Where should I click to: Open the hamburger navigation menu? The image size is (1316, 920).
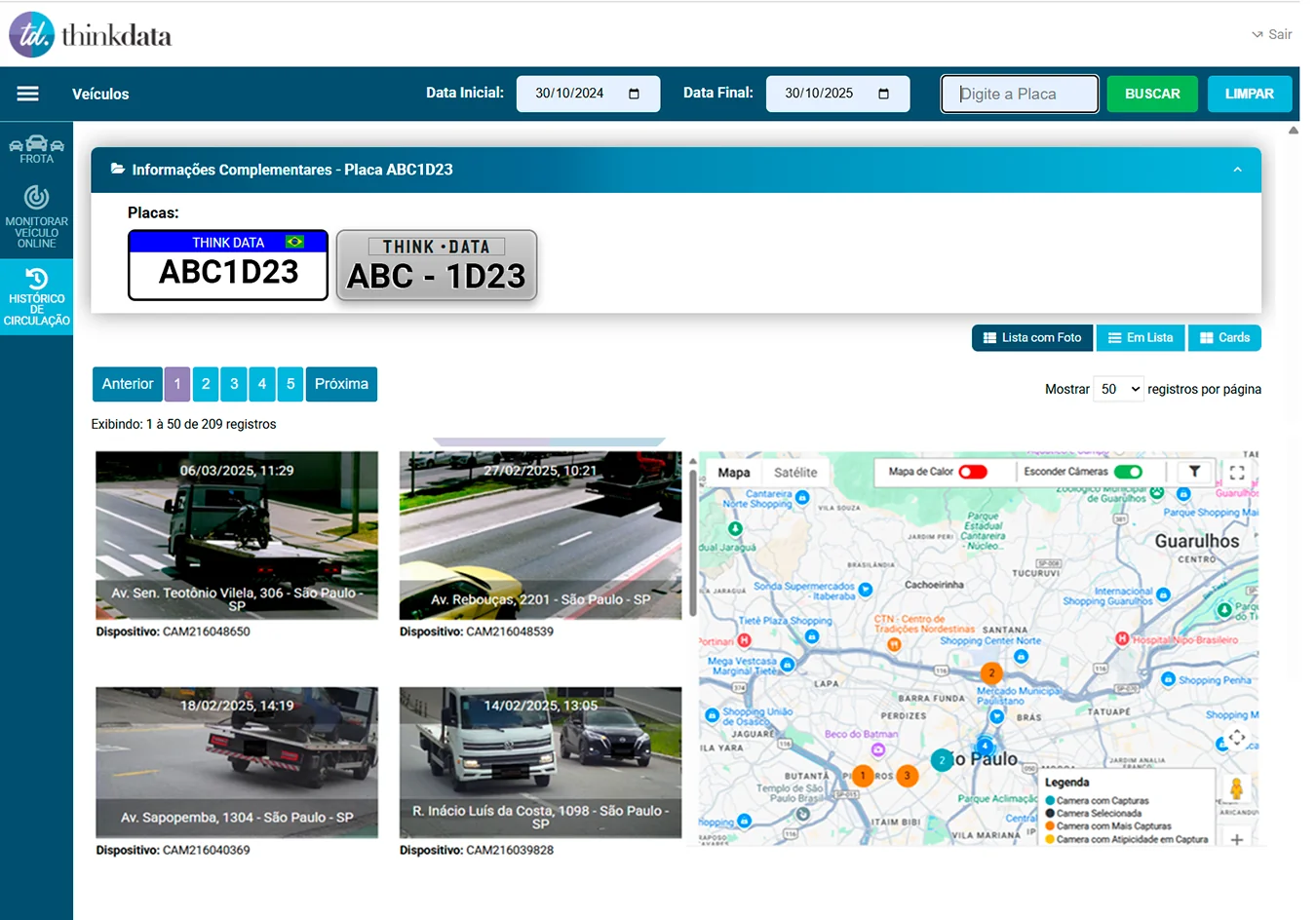pyautogui.click(x=28, y=94)
